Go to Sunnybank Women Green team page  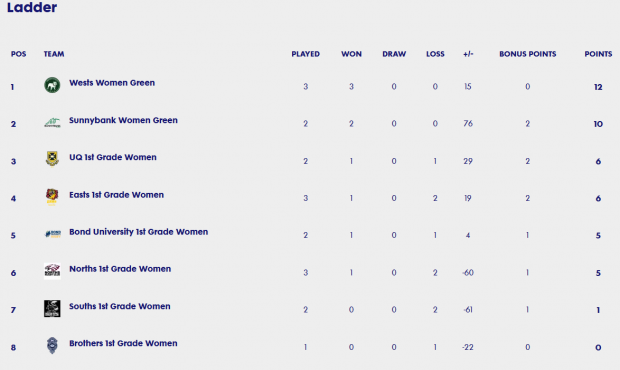pyautogui.click(x=123, y=120)
